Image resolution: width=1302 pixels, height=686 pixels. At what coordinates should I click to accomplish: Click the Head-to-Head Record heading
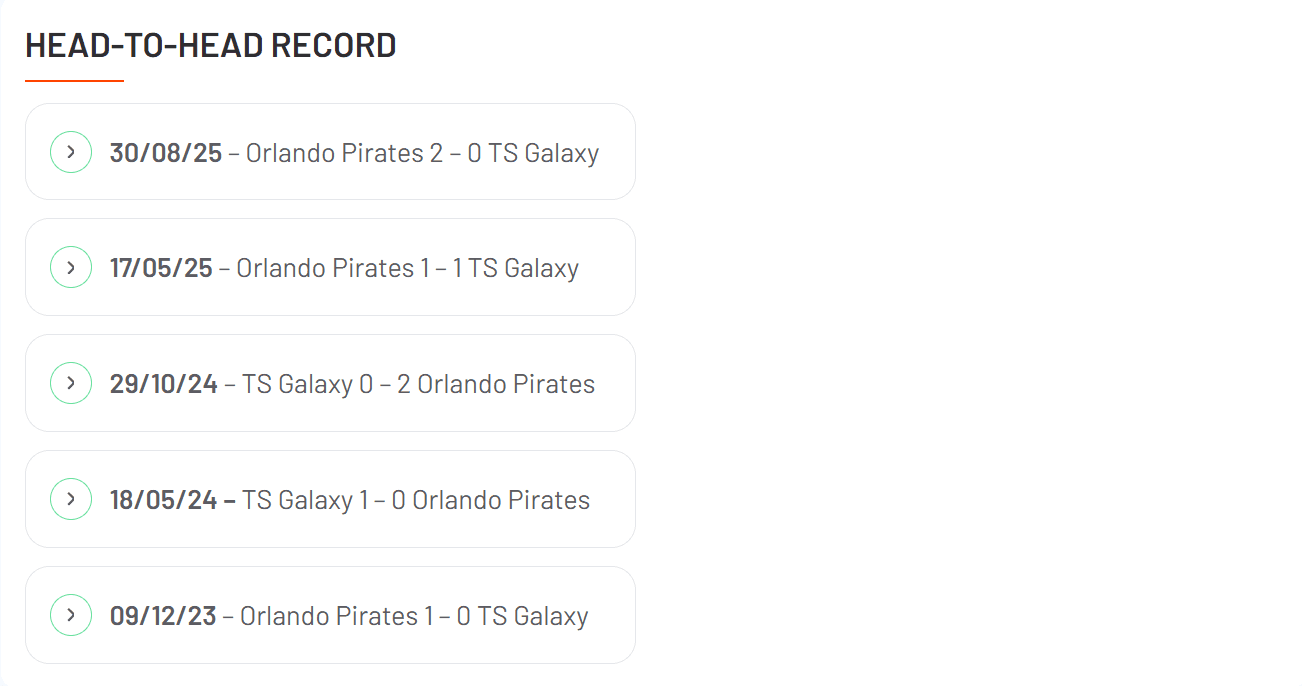(x=211, y=46)
